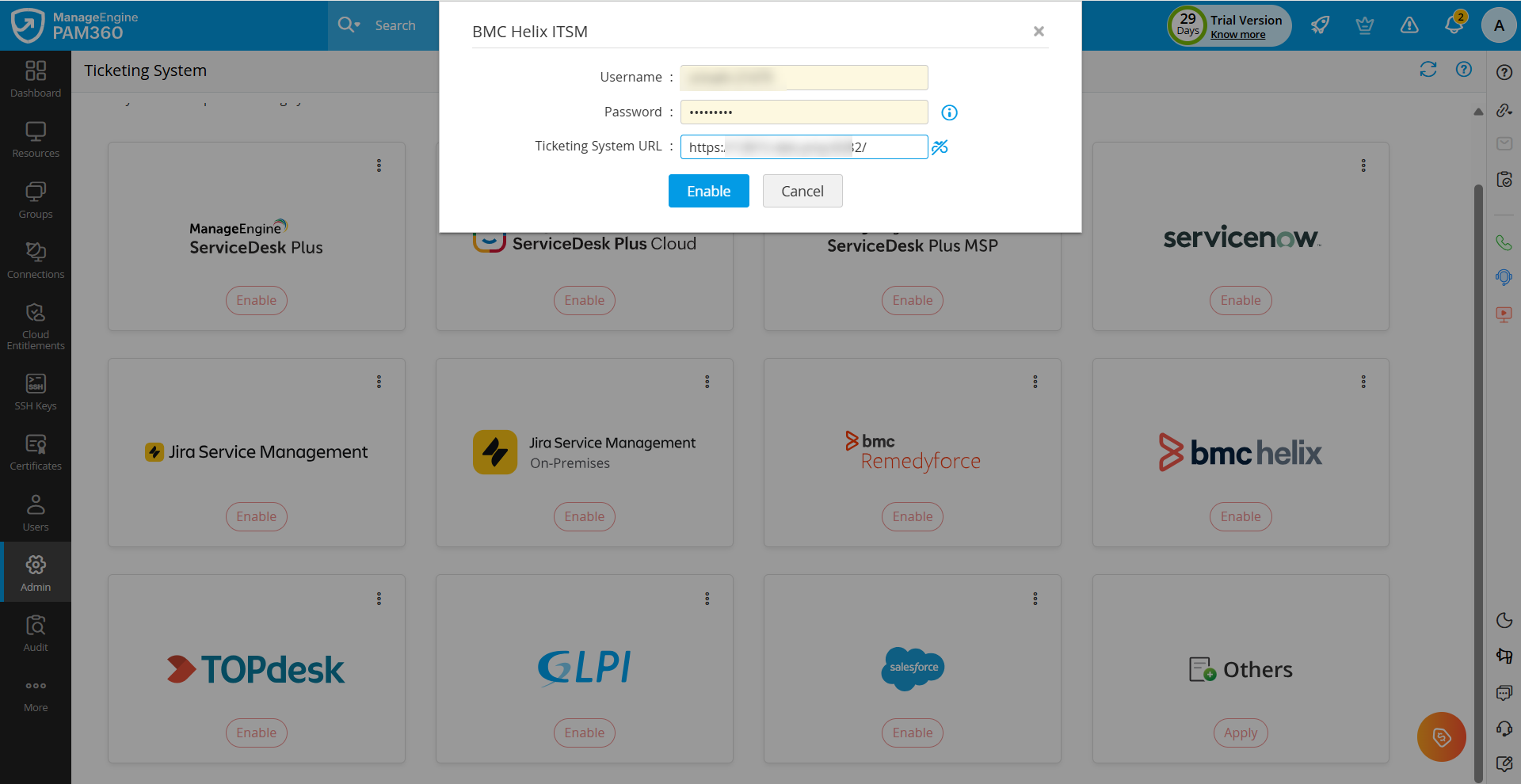The width and height of the screenshot is (1521, 784).
Task: Open options menu on Jira On-Premises card
Action: (x=707, y=382)
